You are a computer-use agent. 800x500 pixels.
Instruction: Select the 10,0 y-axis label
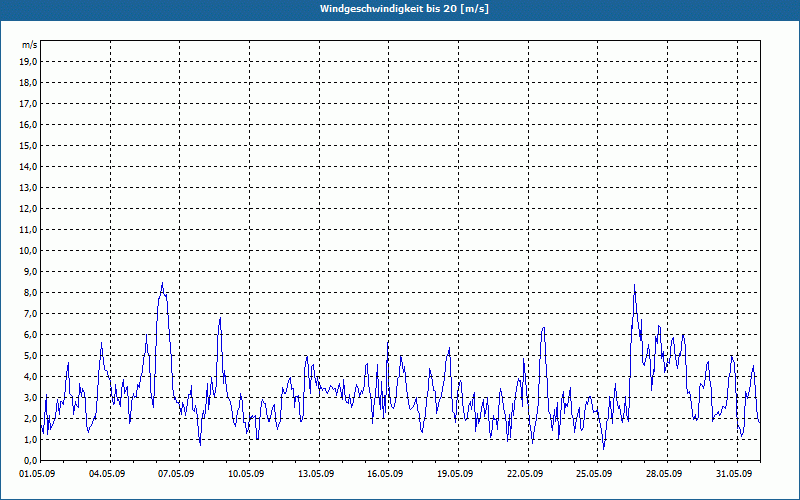[28, 251]
